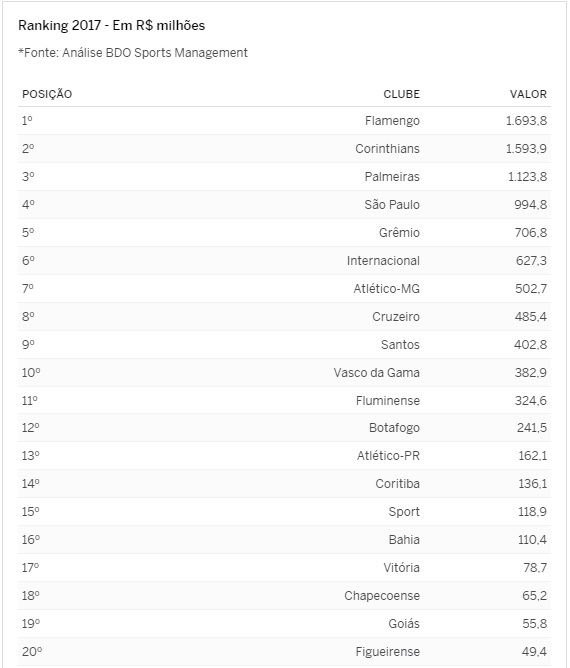
Task: Click Atlético-PR value 162,1
Action: click(533, 456)
